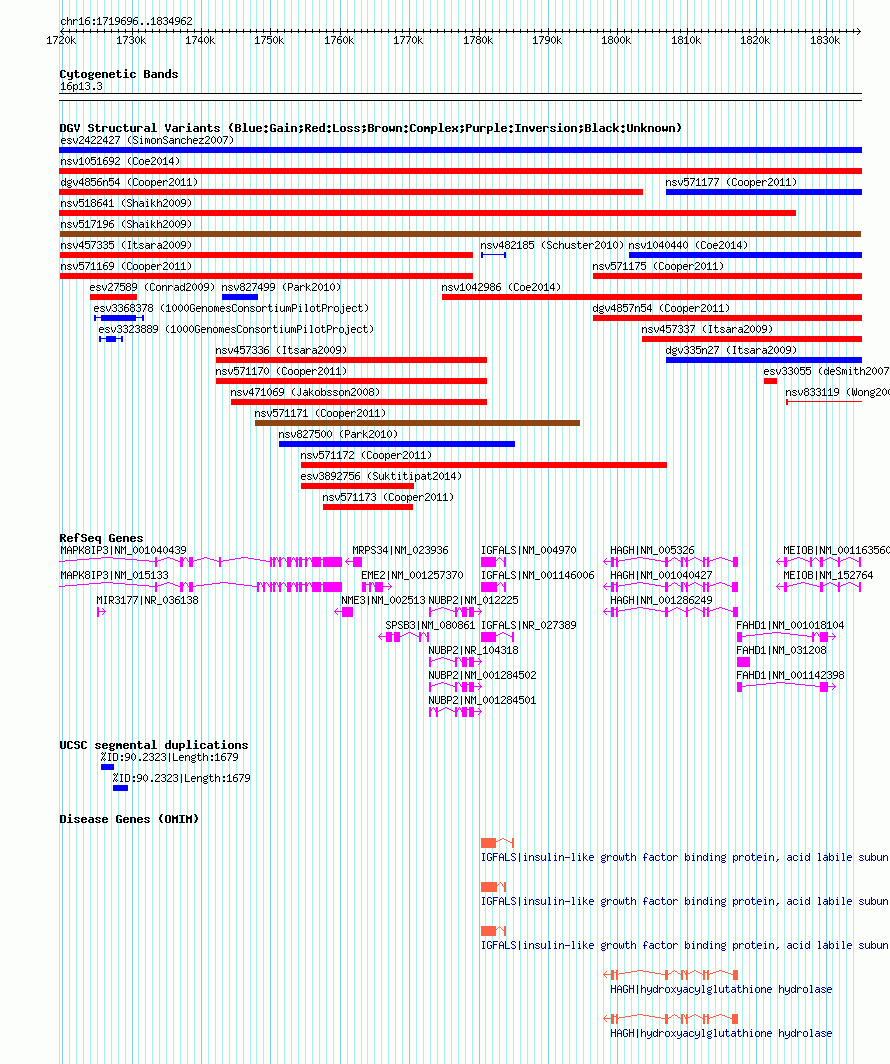Select the nsv1051692 (Coe2014) variant label
The width and height of the screenshot is (890, 1064).
click(120, 162)
